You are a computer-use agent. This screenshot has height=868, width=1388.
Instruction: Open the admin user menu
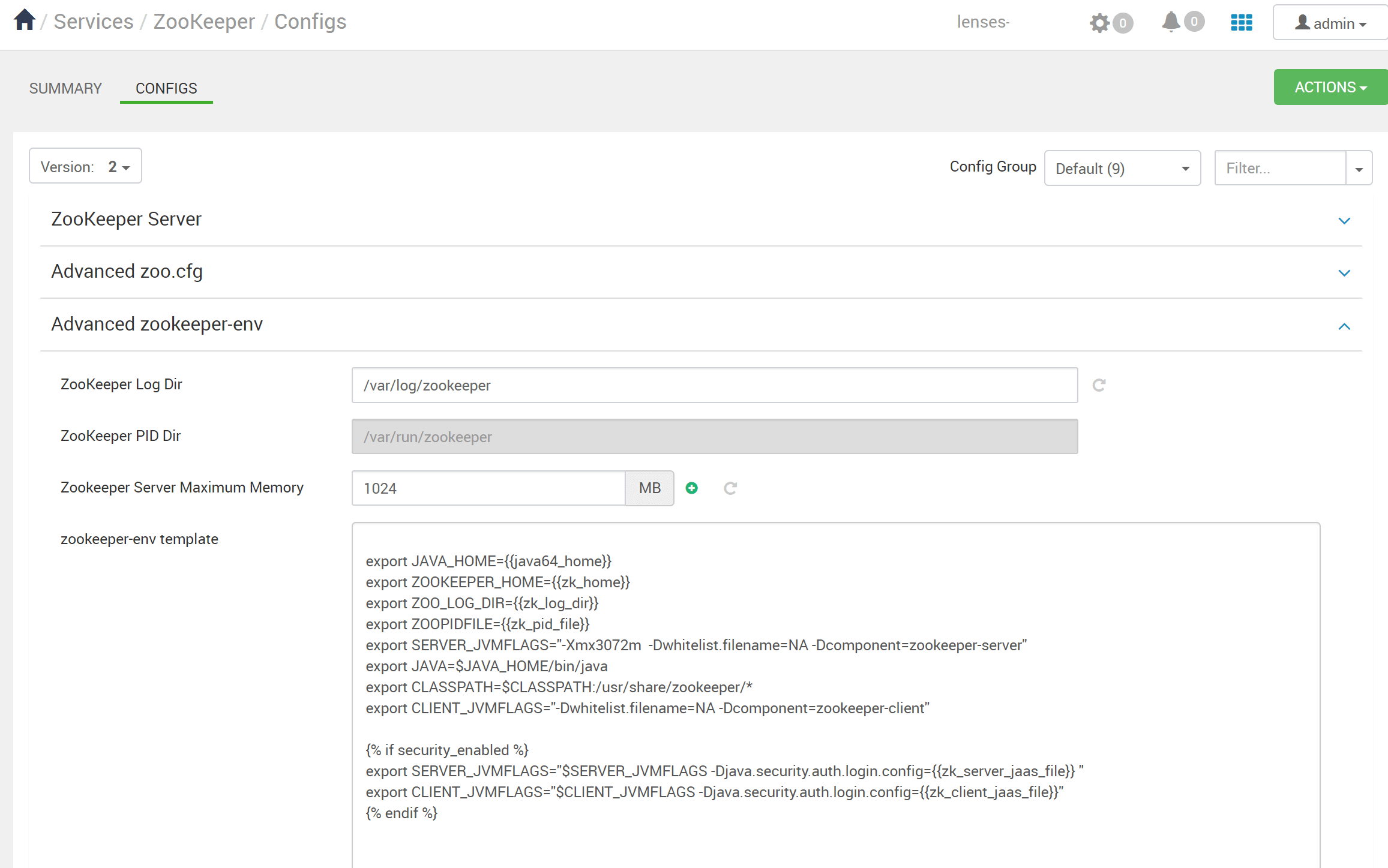(1330, 23)
